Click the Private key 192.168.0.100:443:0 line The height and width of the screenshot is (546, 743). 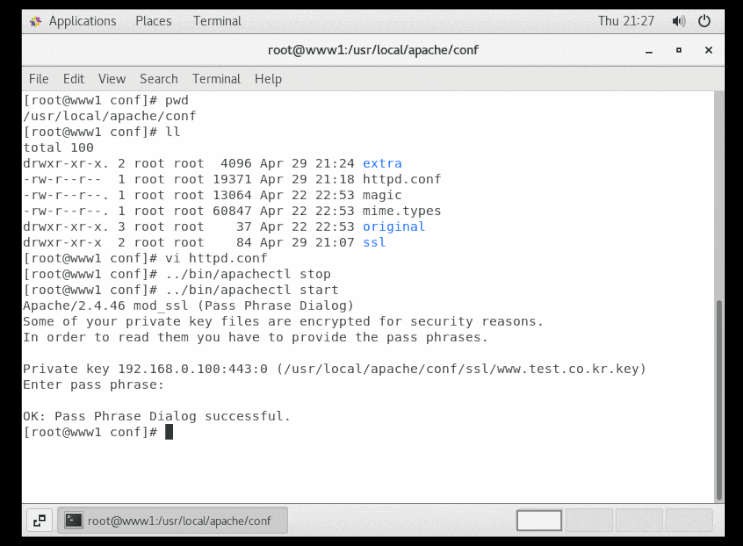click(x=335, y=369)
